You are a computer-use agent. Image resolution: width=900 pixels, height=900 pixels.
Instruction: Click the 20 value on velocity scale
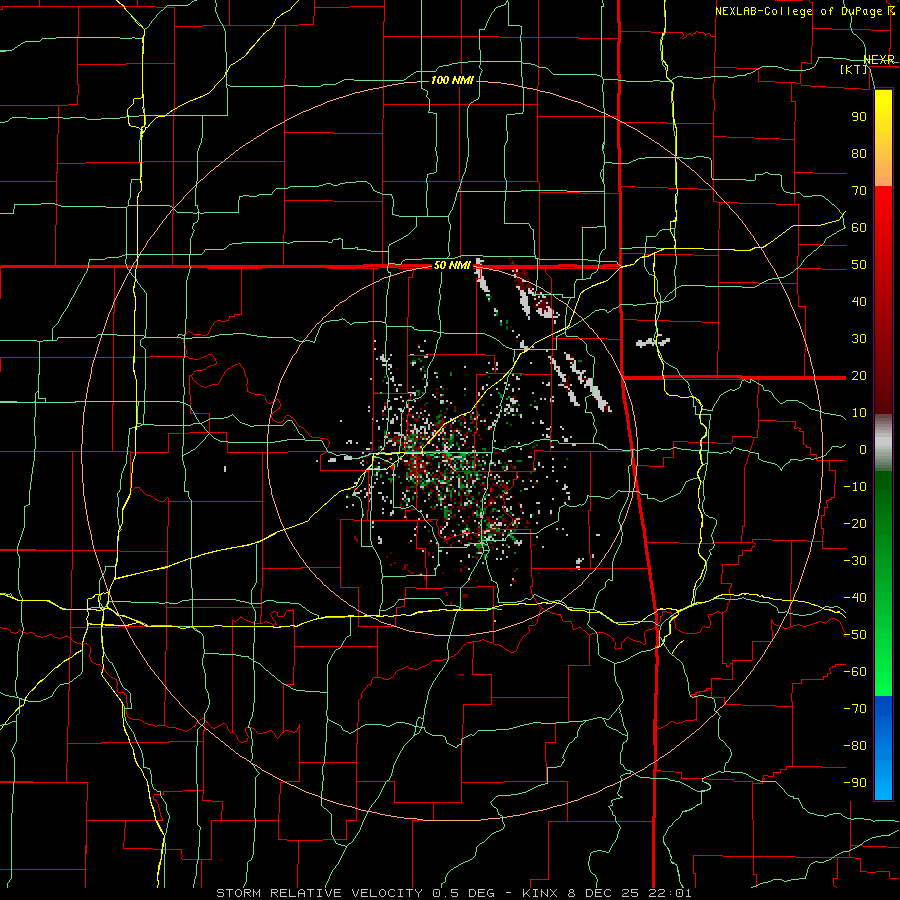[859, 375]
